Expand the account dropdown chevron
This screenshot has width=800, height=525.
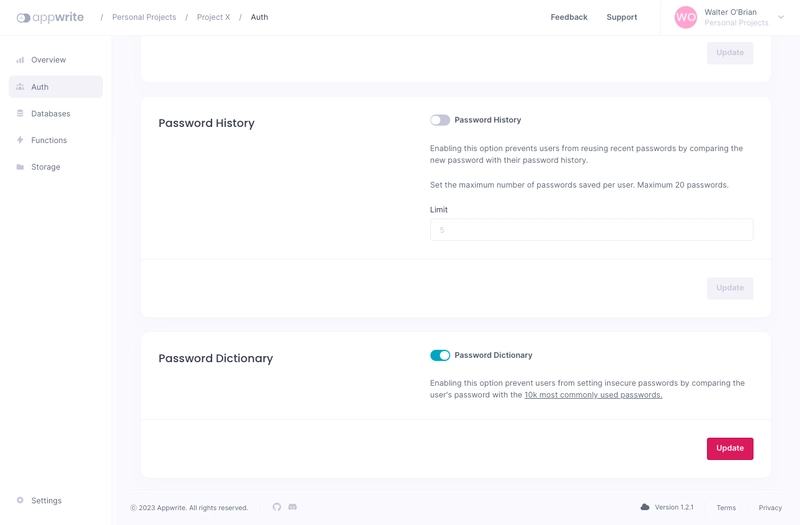click(781, 17)
